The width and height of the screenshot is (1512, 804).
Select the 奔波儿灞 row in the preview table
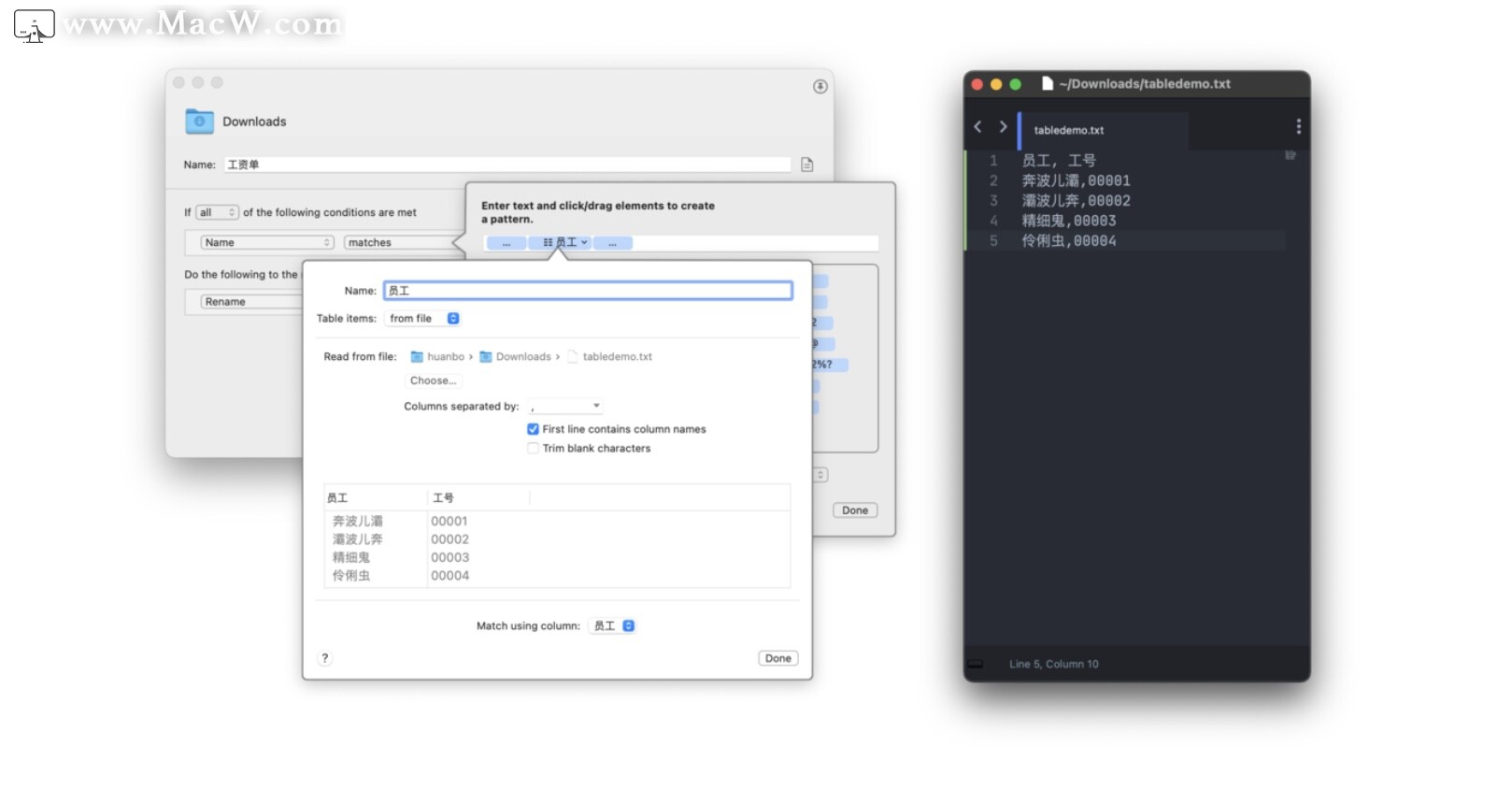click(x=557, y=522)
